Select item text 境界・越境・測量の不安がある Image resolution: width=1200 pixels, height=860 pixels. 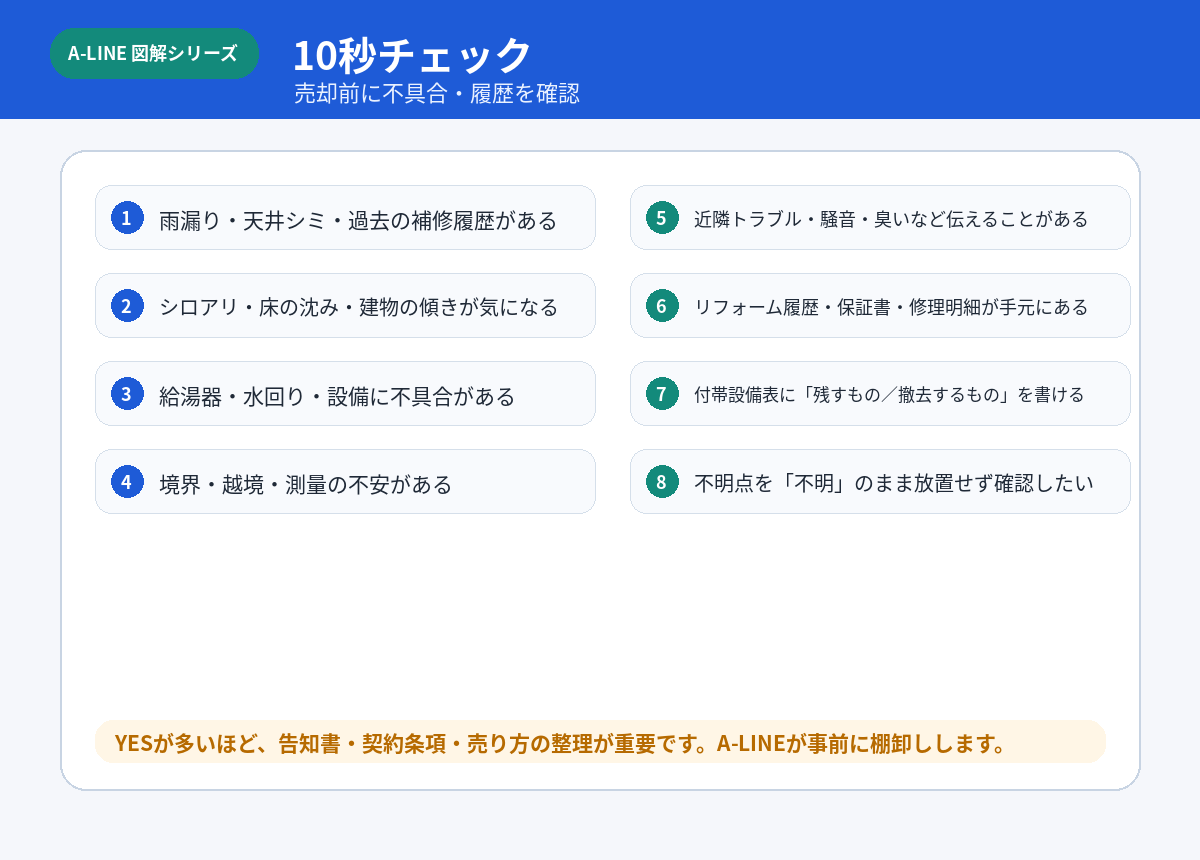pos(306,484)
